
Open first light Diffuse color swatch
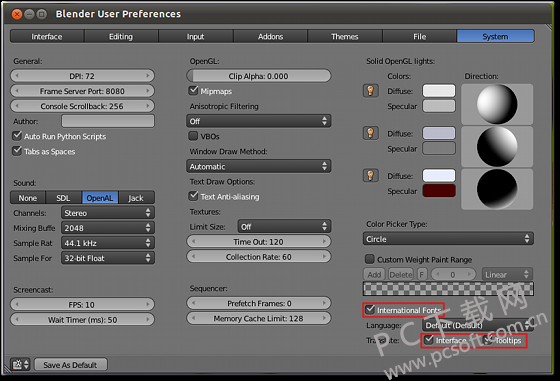coord(439,91)
